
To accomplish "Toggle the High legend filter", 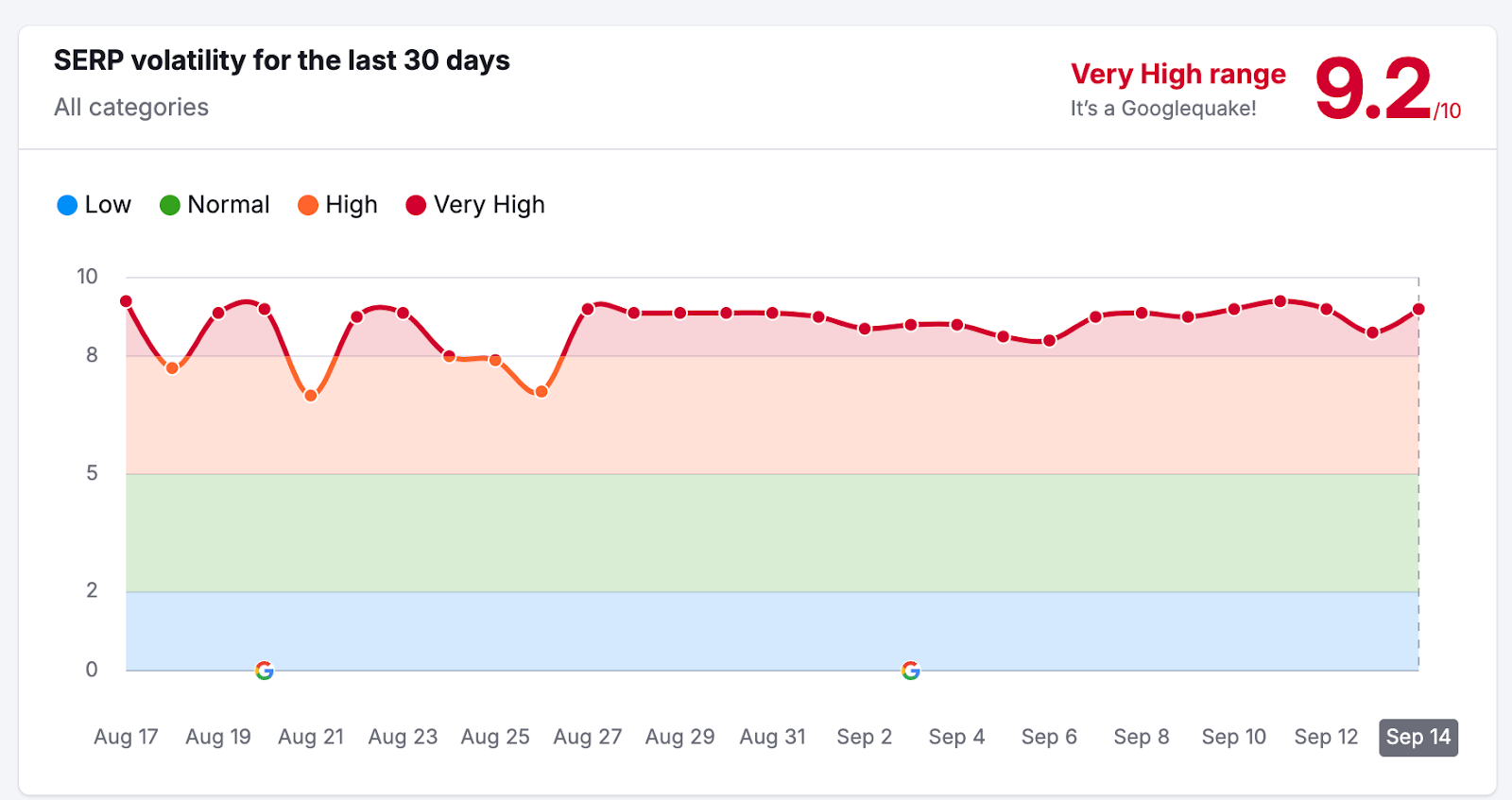I will [337, 205].
